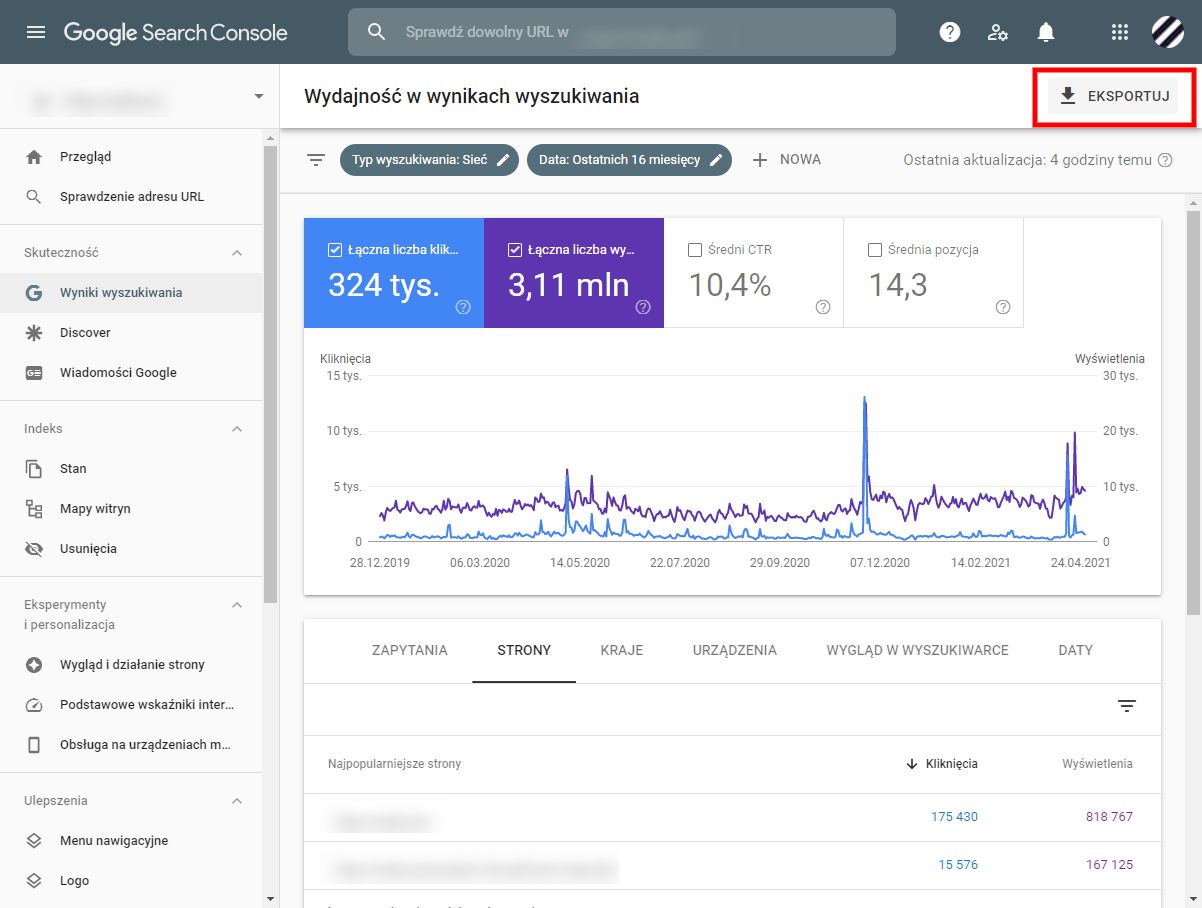
Task: Open the notifications bell
Action: click(x=1045, y=32)
